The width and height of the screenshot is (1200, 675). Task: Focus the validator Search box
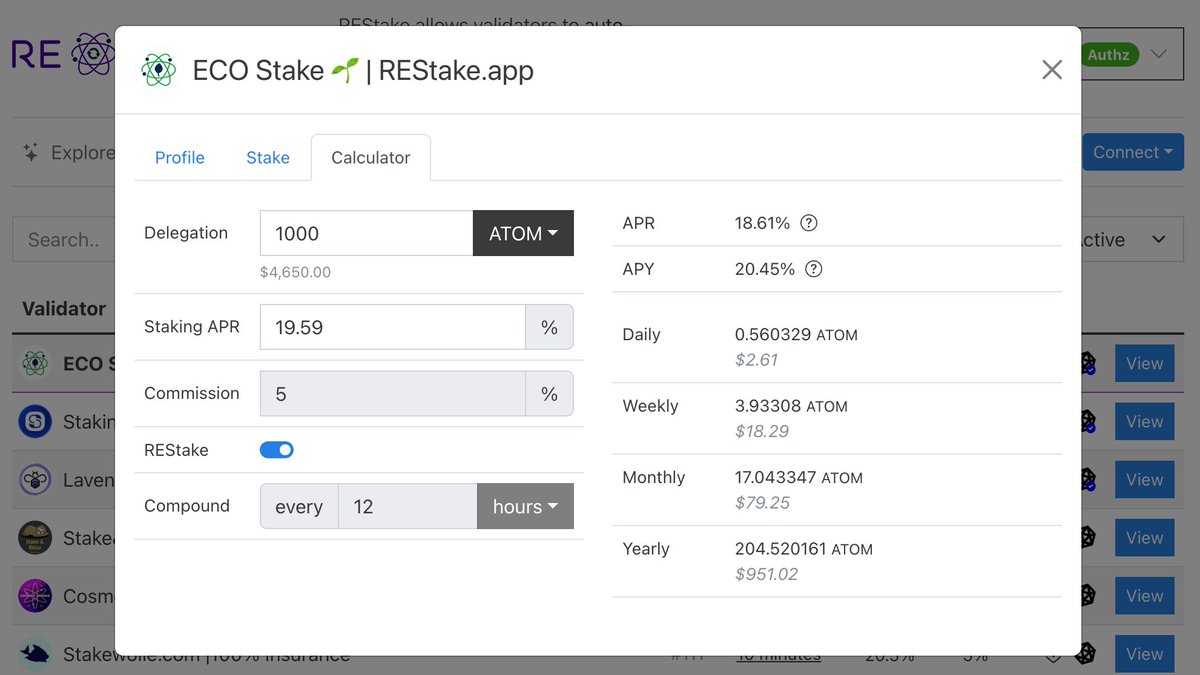65,240
